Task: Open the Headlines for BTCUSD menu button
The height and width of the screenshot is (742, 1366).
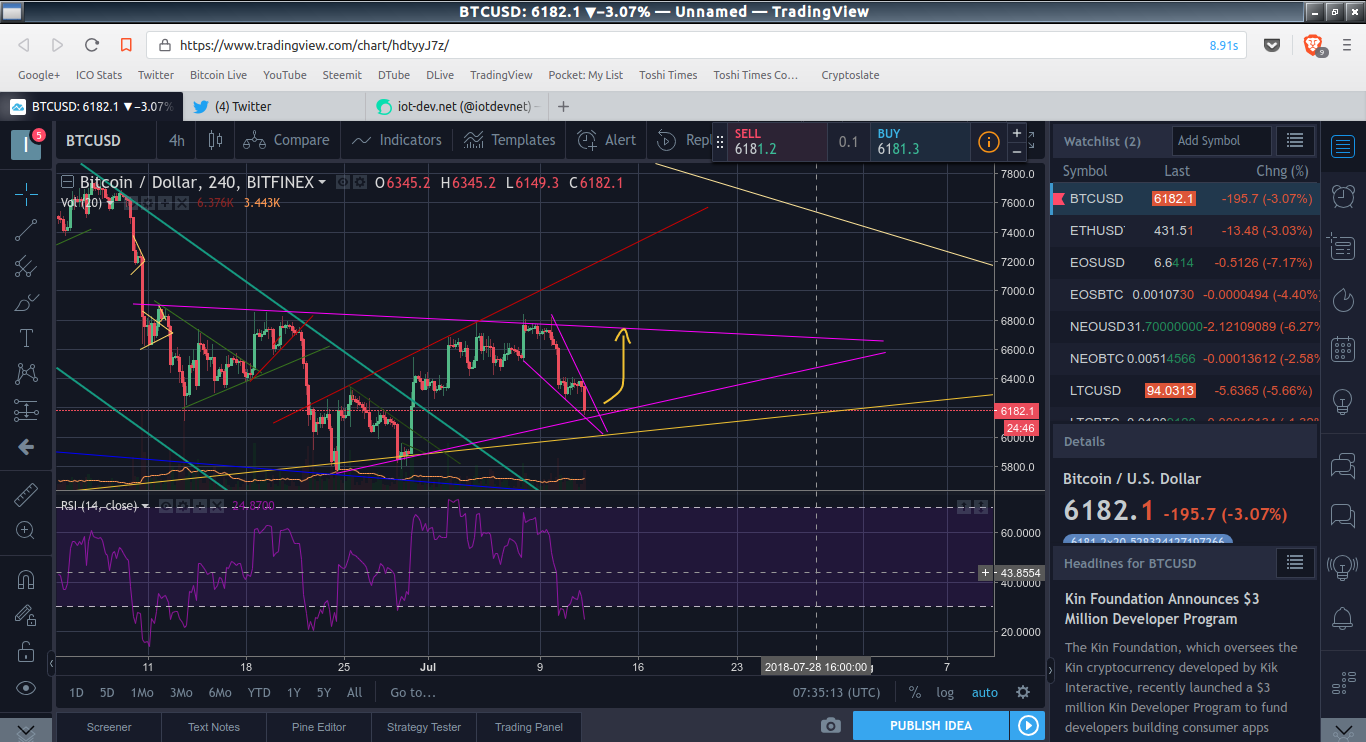Action: pyautogui.click(x=1295, y=563)
